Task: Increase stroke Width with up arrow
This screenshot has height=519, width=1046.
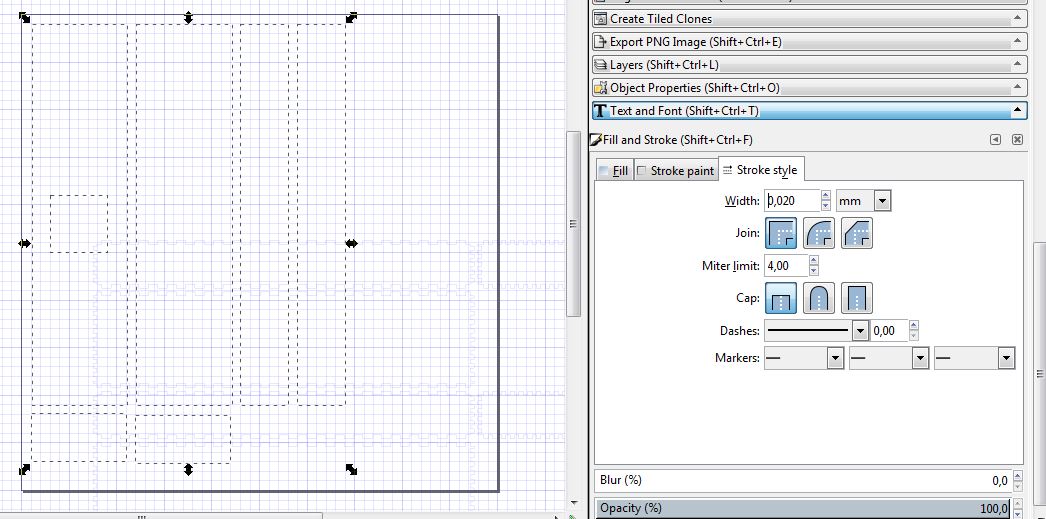Action: coord(825,196)
